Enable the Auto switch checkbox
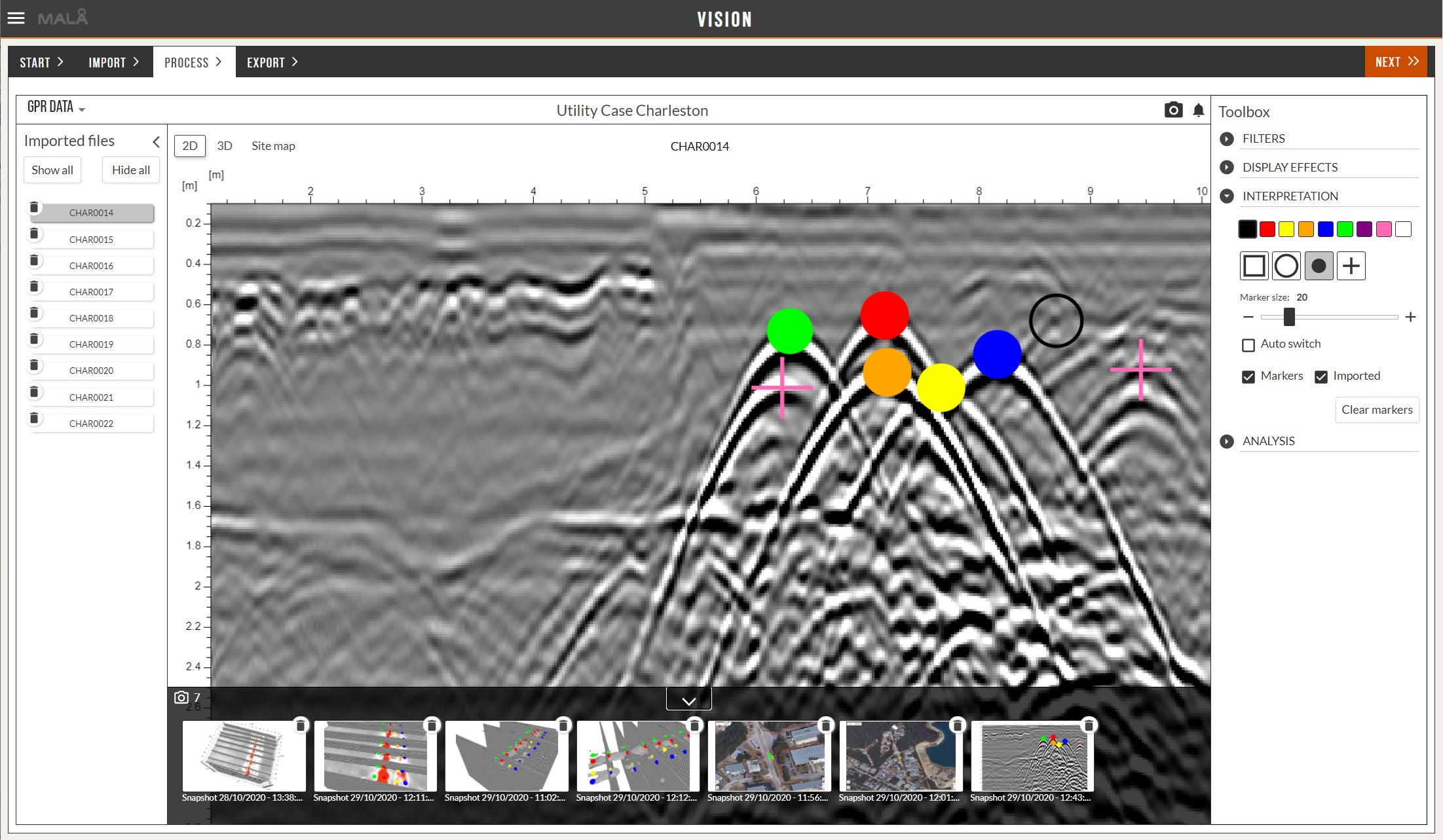The height and width of the screenshot is (840, 1443). click(1248, 345)
